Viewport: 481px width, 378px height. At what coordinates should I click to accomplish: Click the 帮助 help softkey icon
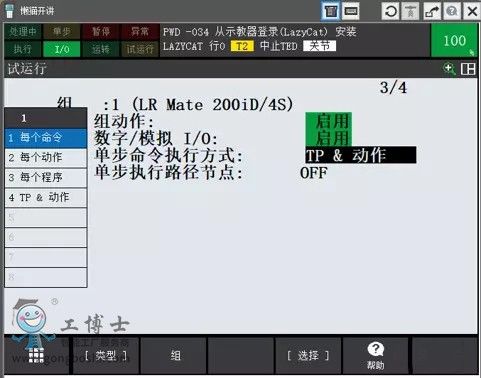point(375,355)
